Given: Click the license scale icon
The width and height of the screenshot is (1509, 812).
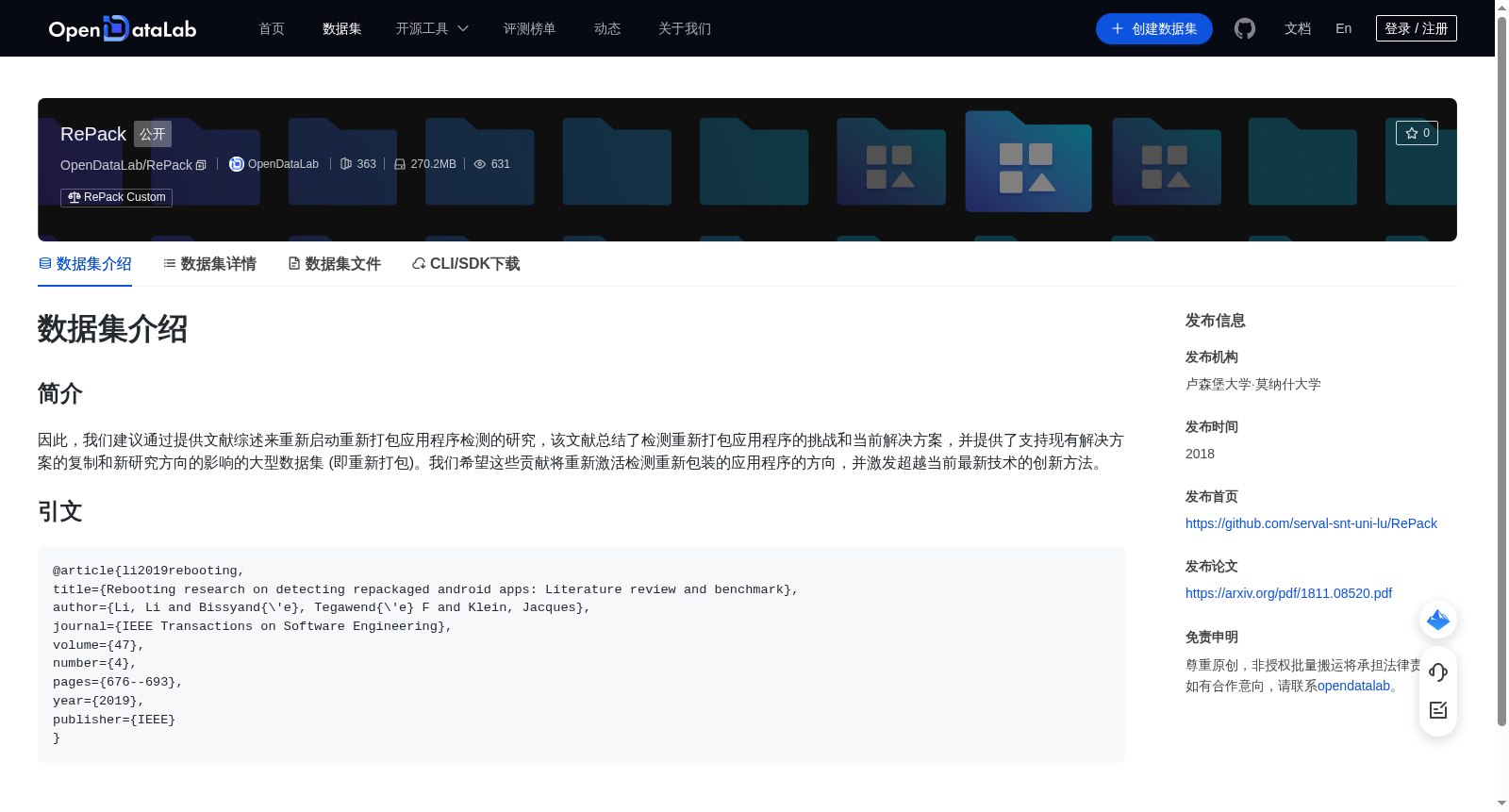Looking at the screenshot, I should point(75,197).
